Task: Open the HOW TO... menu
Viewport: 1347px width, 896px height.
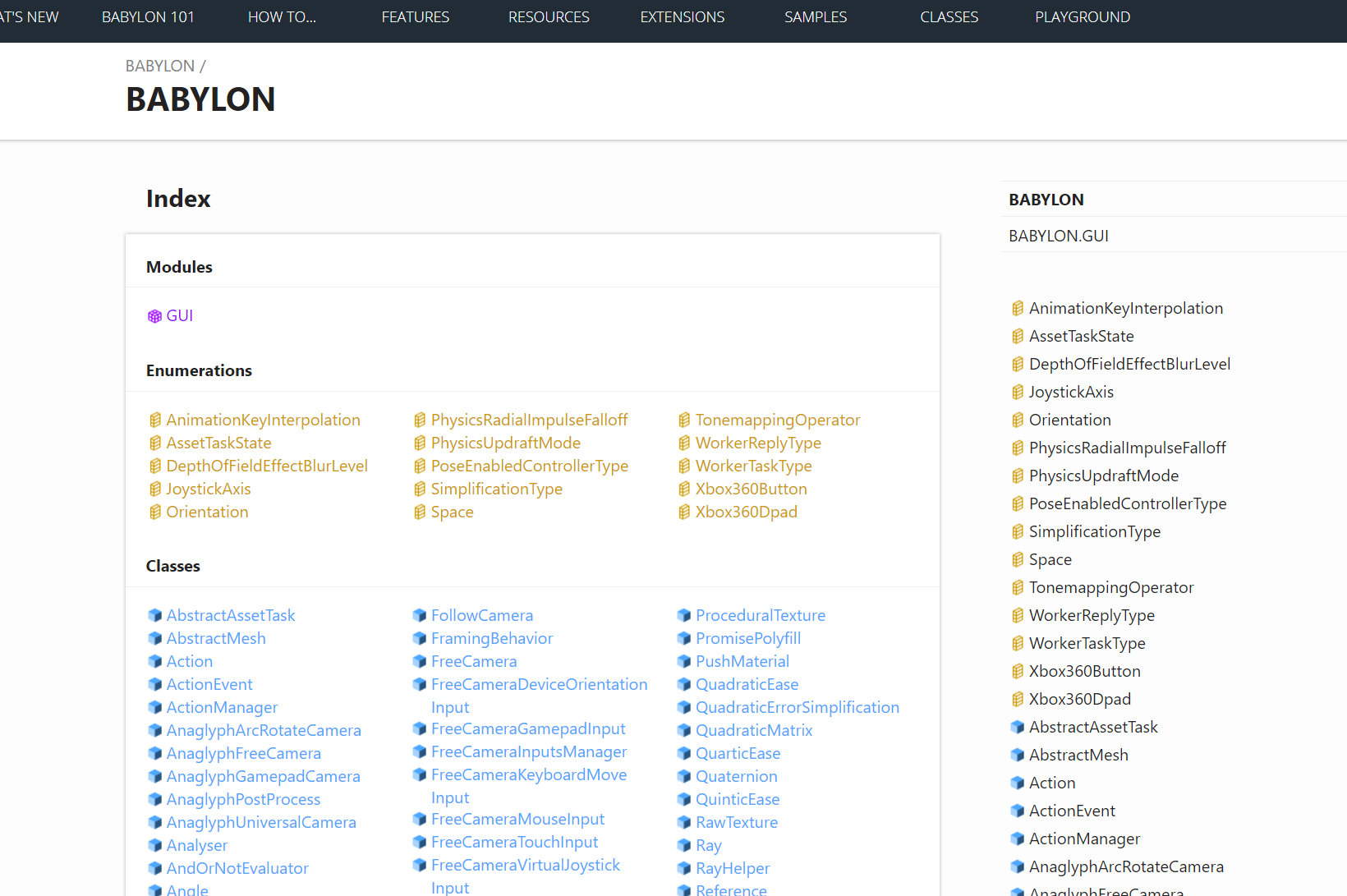Action: tap(282, 17)
